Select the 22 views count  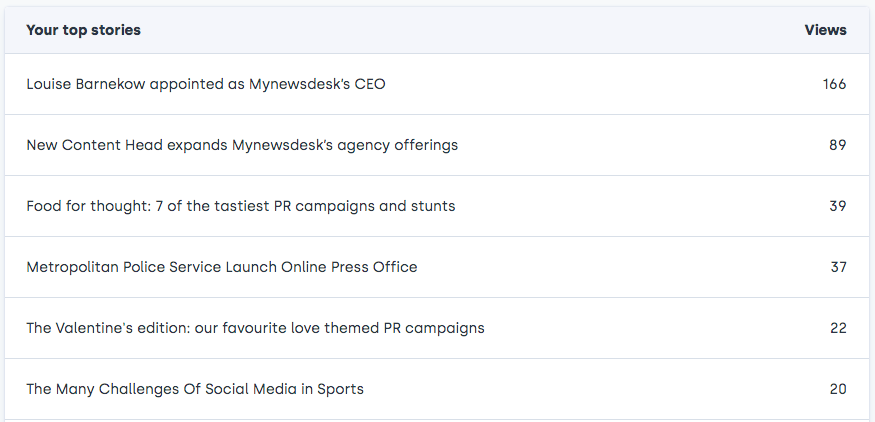click(838, 328)
